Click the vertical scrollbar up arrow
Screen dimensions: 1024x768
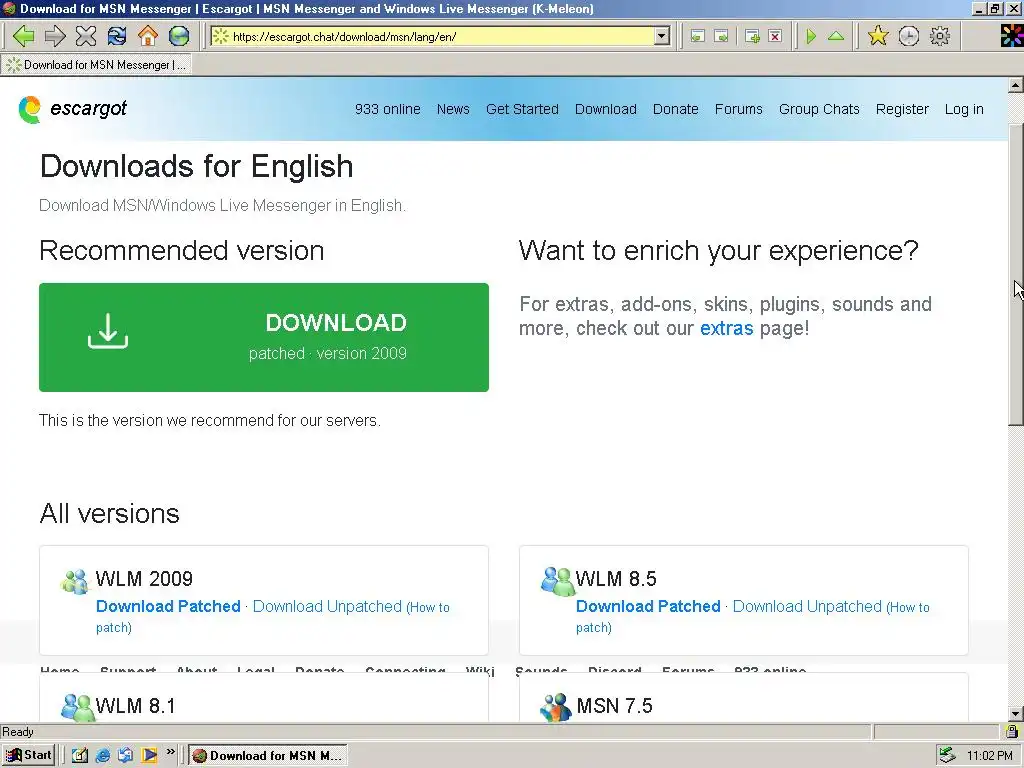point(1016,85)
